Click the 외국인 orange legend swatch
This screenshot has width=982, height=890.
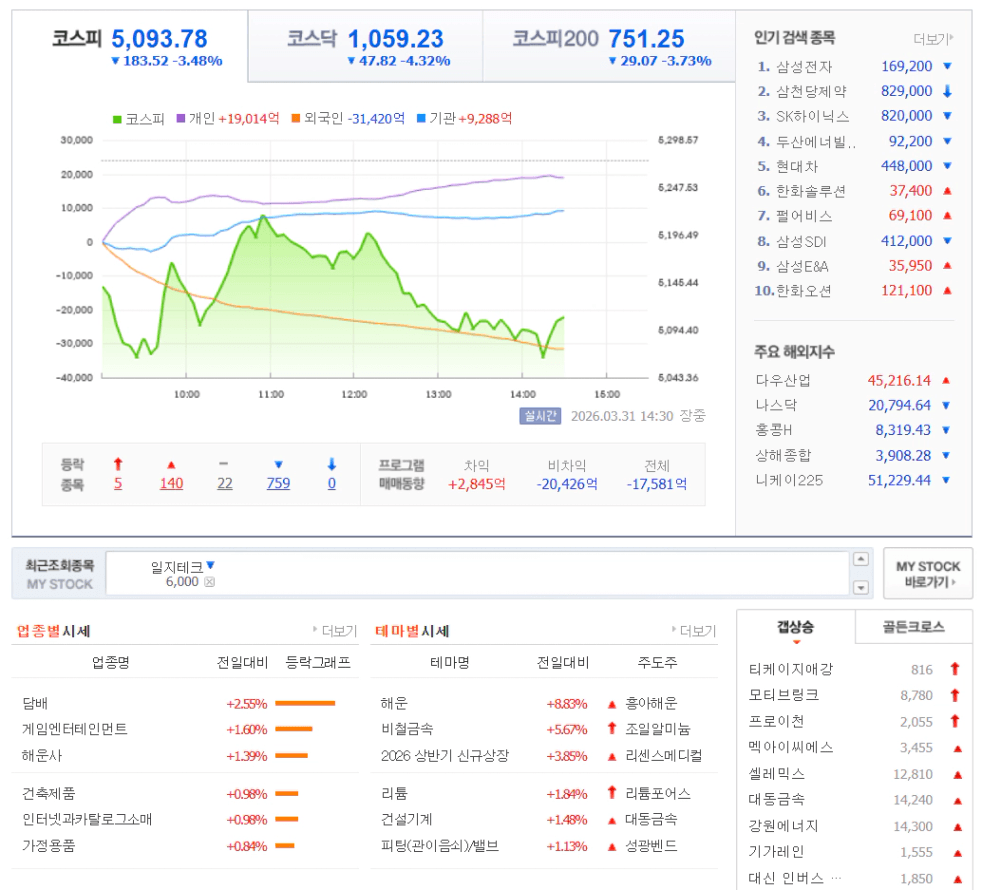(x=296, y=118)
